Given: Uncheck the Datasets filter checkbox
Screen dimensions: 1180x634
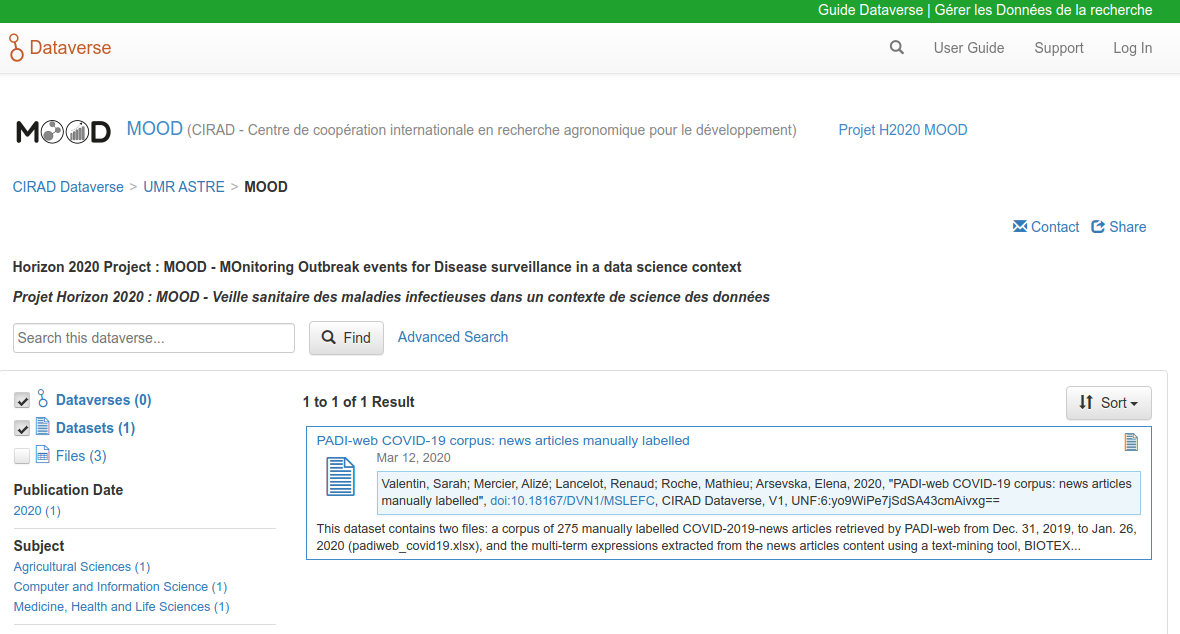Looking at the screenshot, I should (x=22, y=429).
